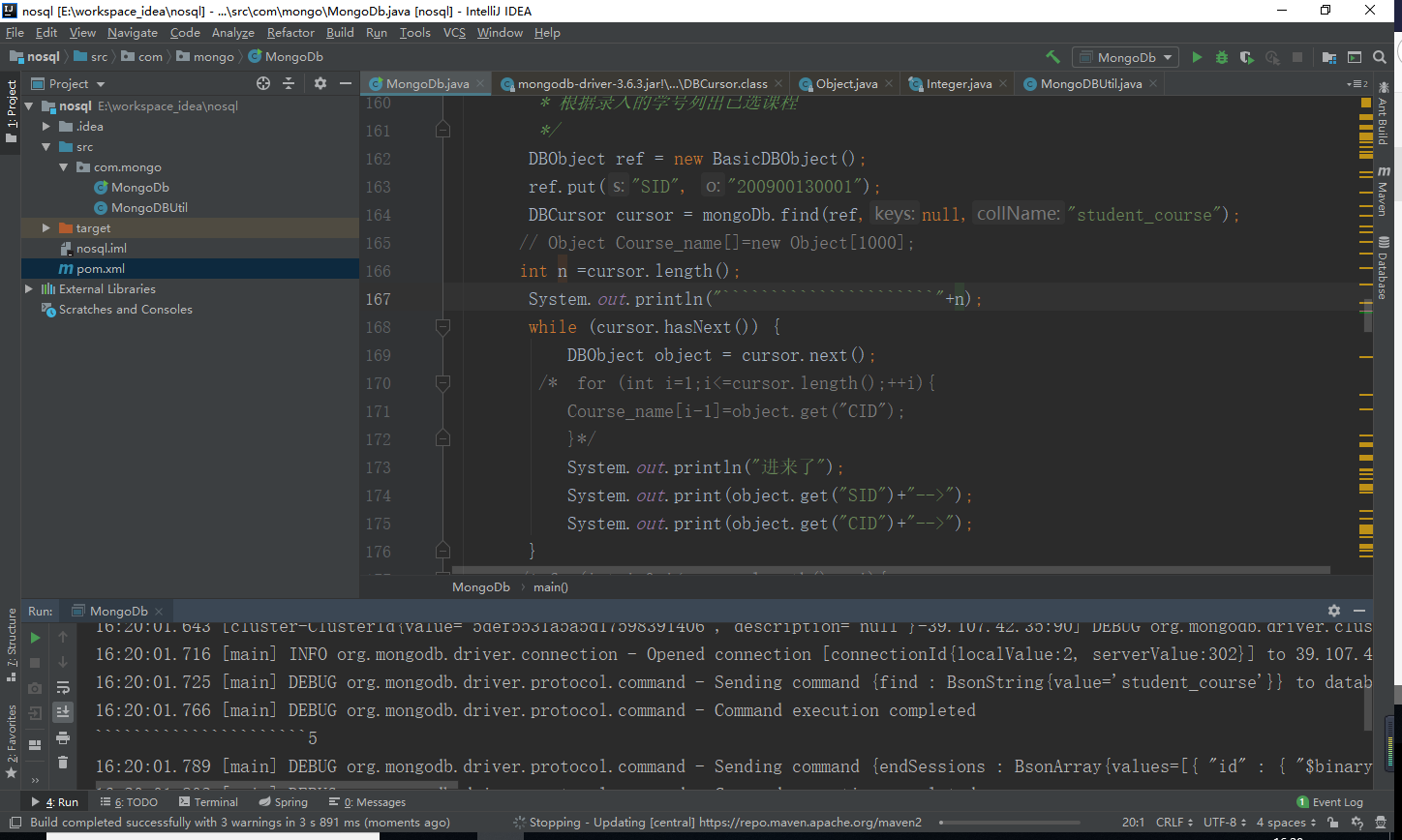Screen dimensions: 1402x840
Task: Click the up stack trace arrow in Run panel
Action: [x=63, y=637]
